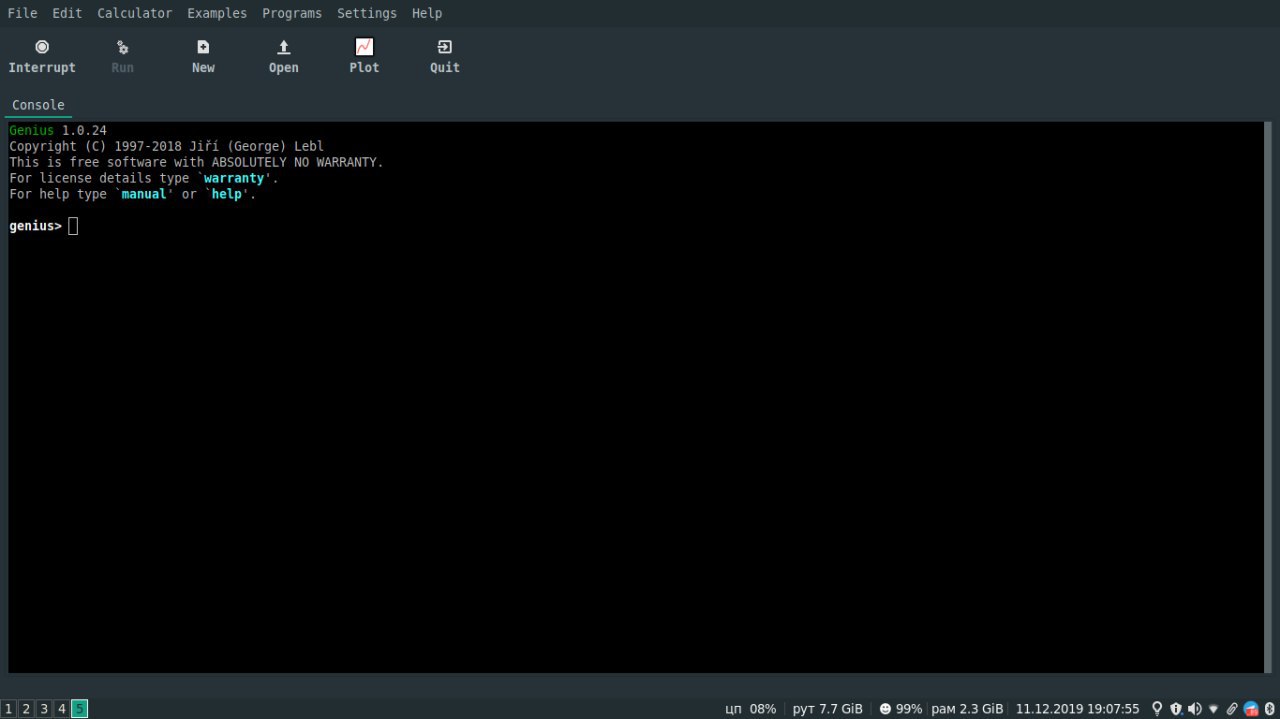Click the RAM 2.3 GiB status entry
Screen dimensions: 1280x719
tap(967, 709)
